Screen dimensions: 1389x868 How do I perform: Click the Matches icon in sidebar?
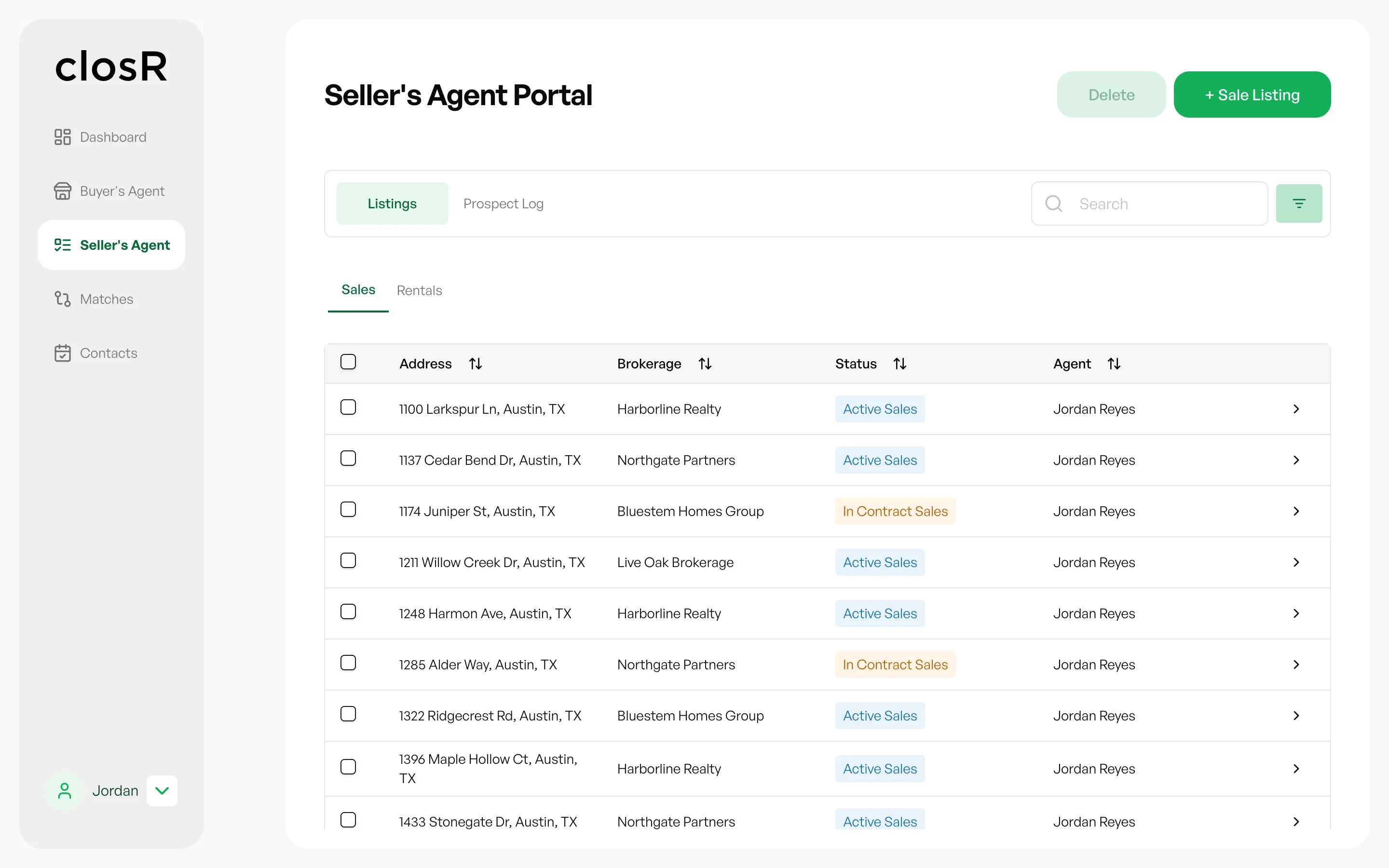coord(62,299)
